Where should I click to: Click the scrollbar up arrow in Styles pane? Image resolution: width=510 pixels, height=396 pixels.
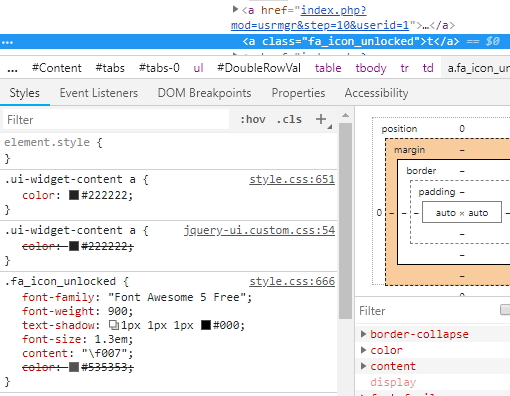[346, 115]
